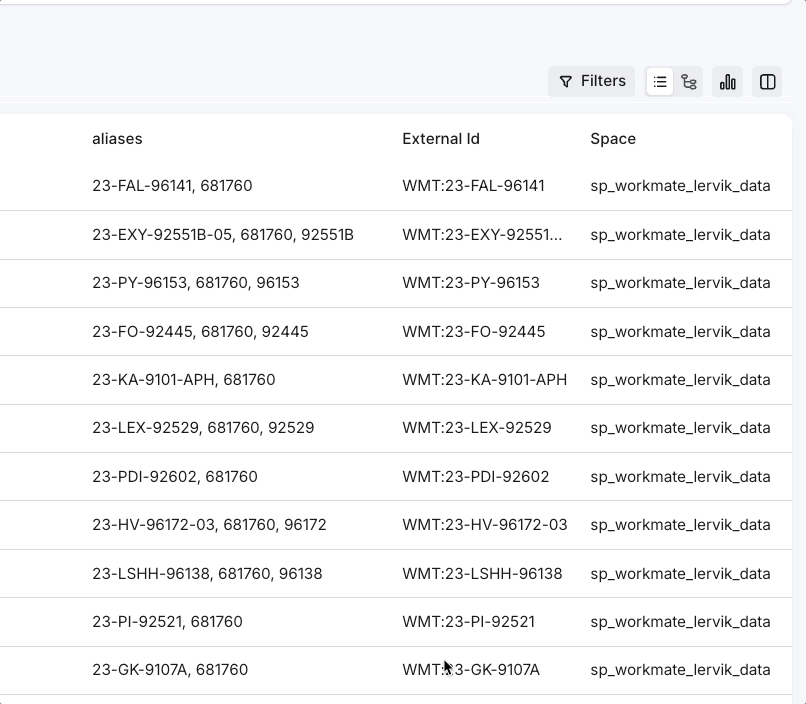Open the Filters button

click(591, 82)
